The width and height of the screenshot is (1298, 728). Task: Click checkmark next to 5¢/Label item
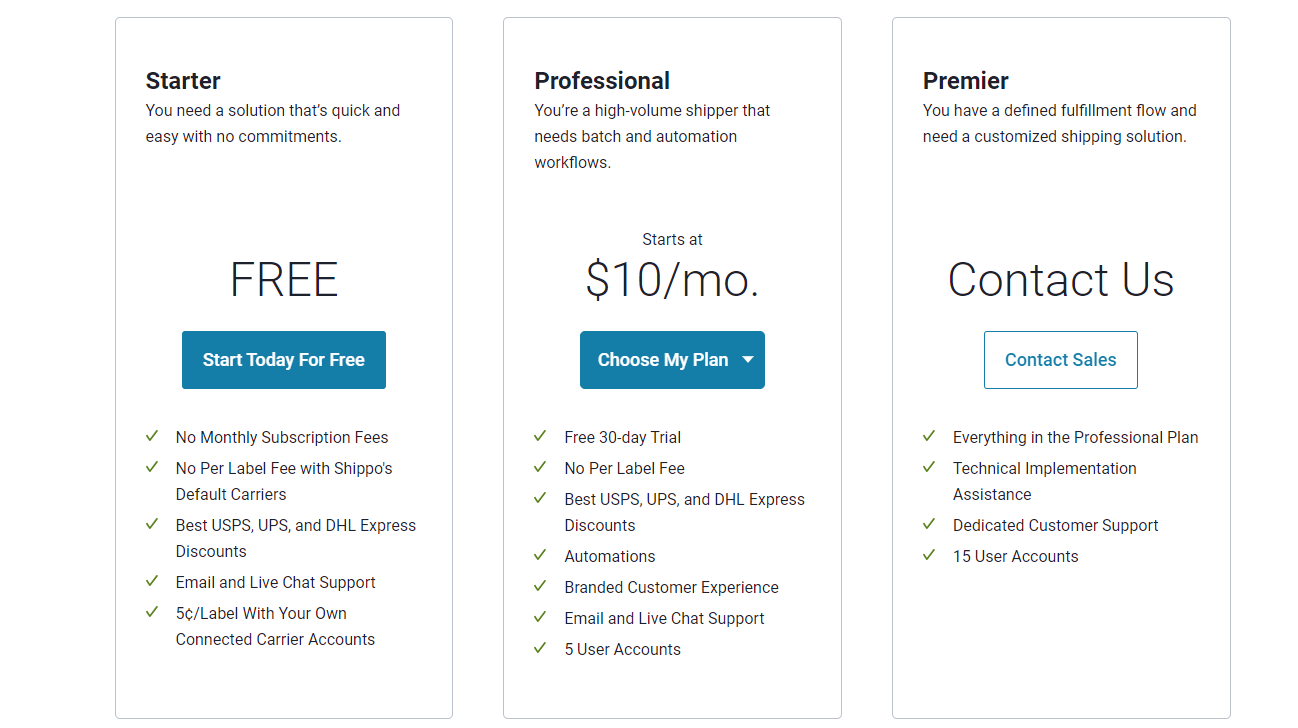coord(152,612)
